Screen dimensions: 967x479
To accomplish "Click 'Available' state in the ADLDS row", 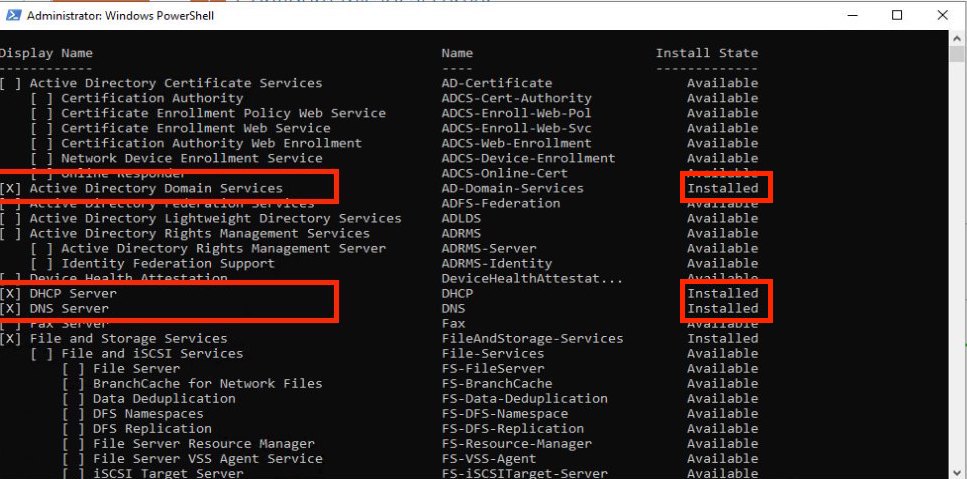I will [x=723, y=218].
